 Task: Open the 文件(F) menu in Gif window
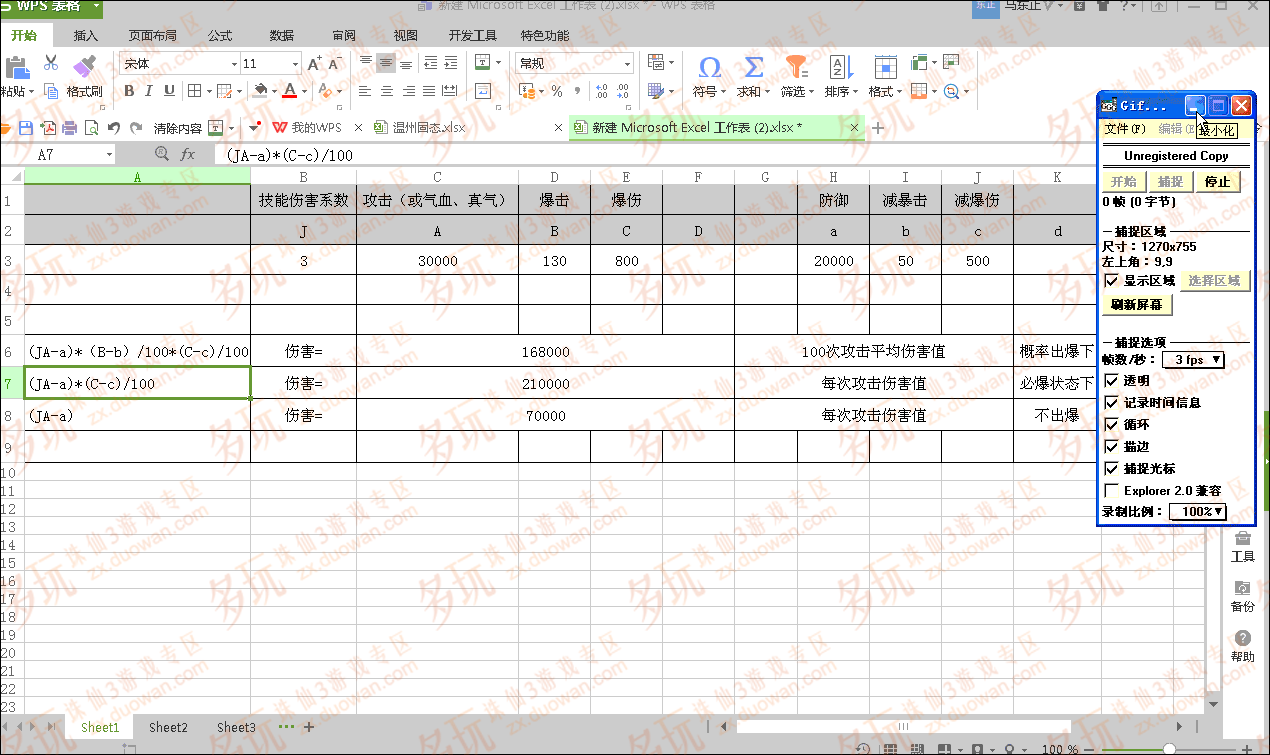1125,129
